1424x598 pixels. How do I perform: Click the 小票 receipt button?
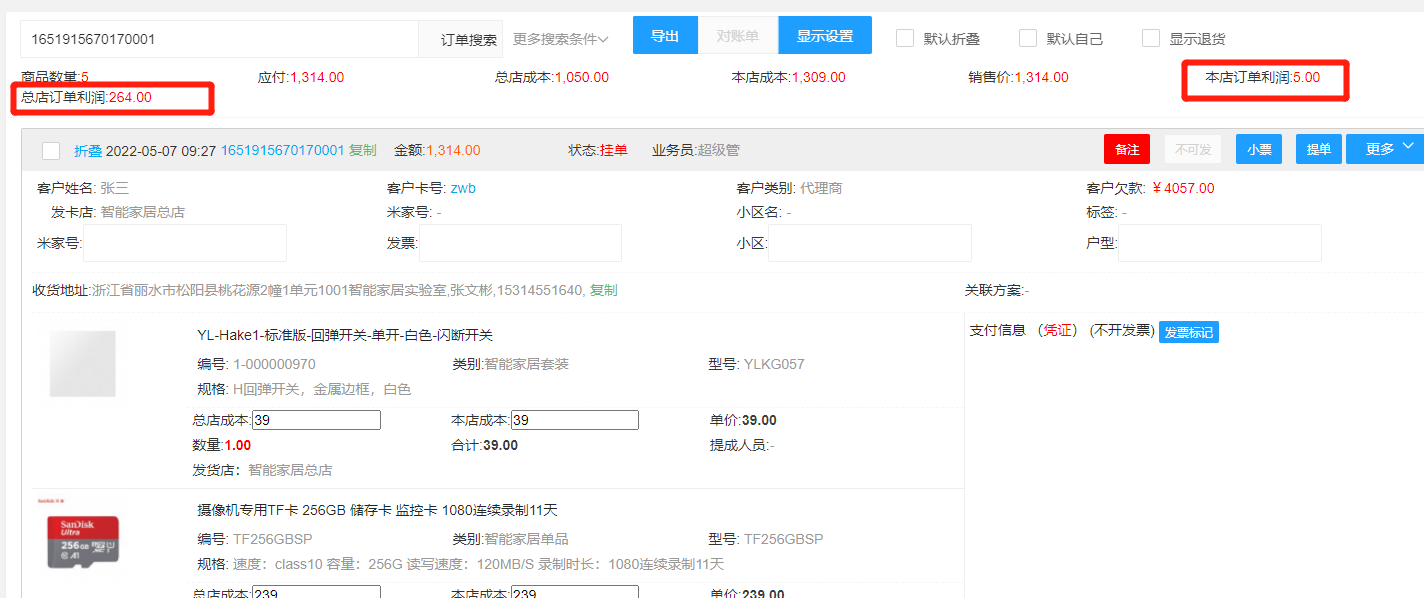click(x=1259, y=149)
